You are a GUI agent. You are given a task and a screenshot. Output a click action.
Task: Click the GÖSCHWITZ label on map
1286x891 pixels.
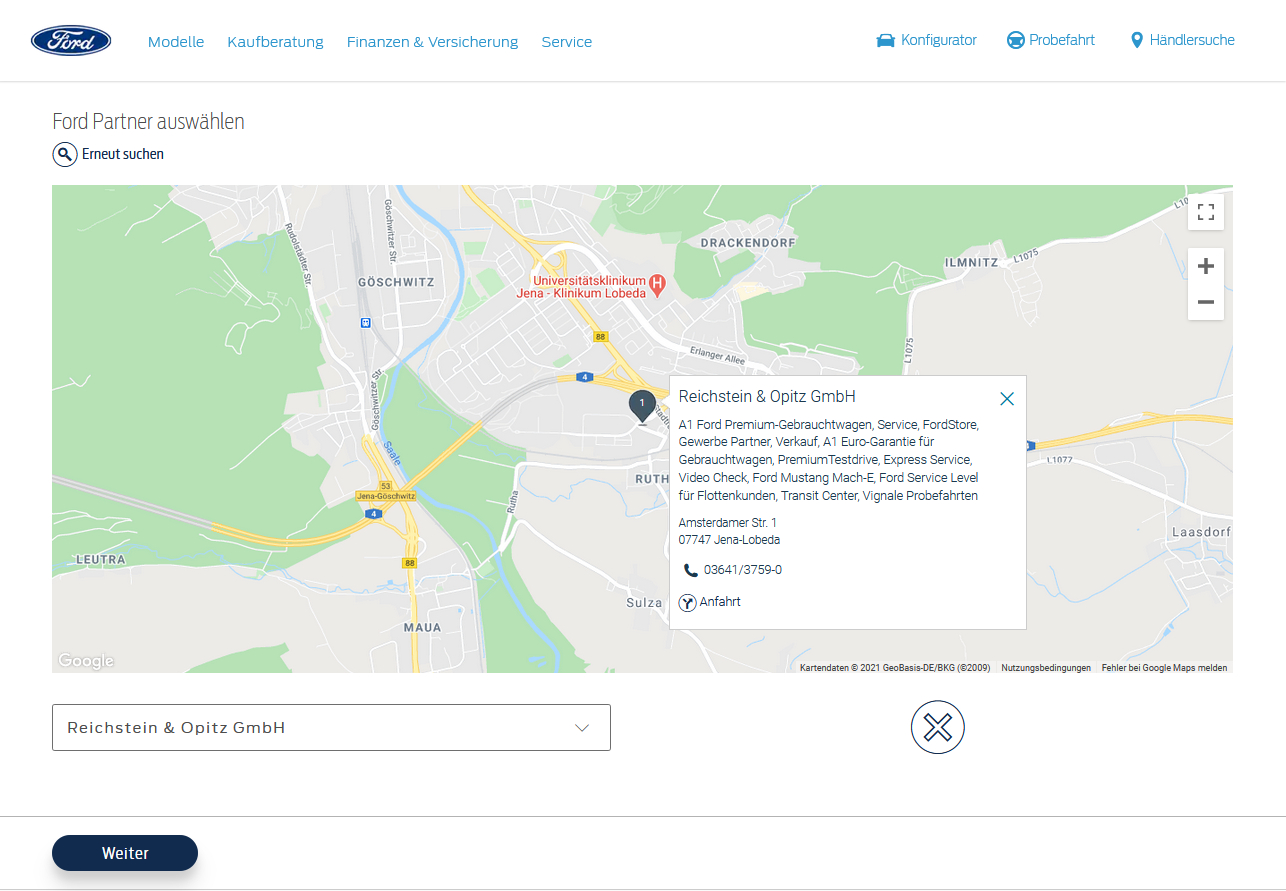[396, 282]
